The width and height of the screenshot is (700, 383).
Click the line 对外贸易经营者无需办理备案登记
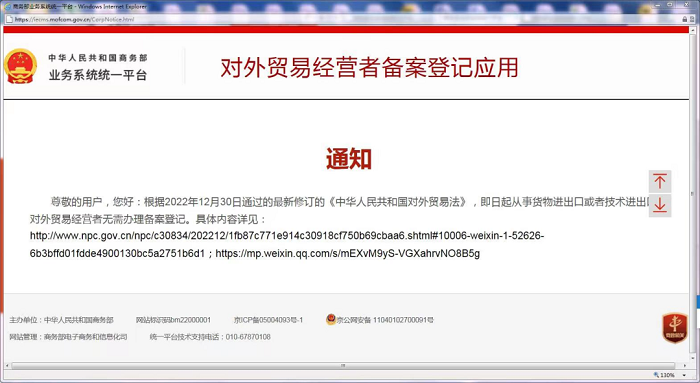147,219
